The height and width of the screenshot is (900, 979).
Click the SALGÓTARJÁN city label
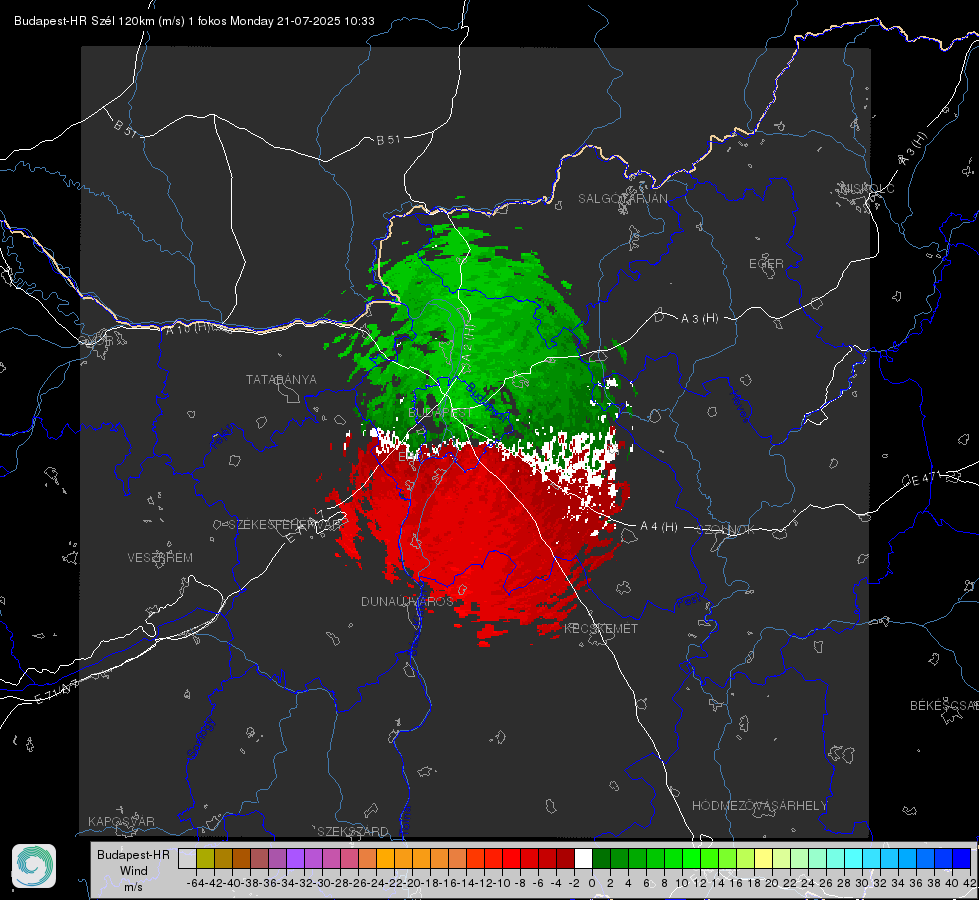click(x=622, y=199)
